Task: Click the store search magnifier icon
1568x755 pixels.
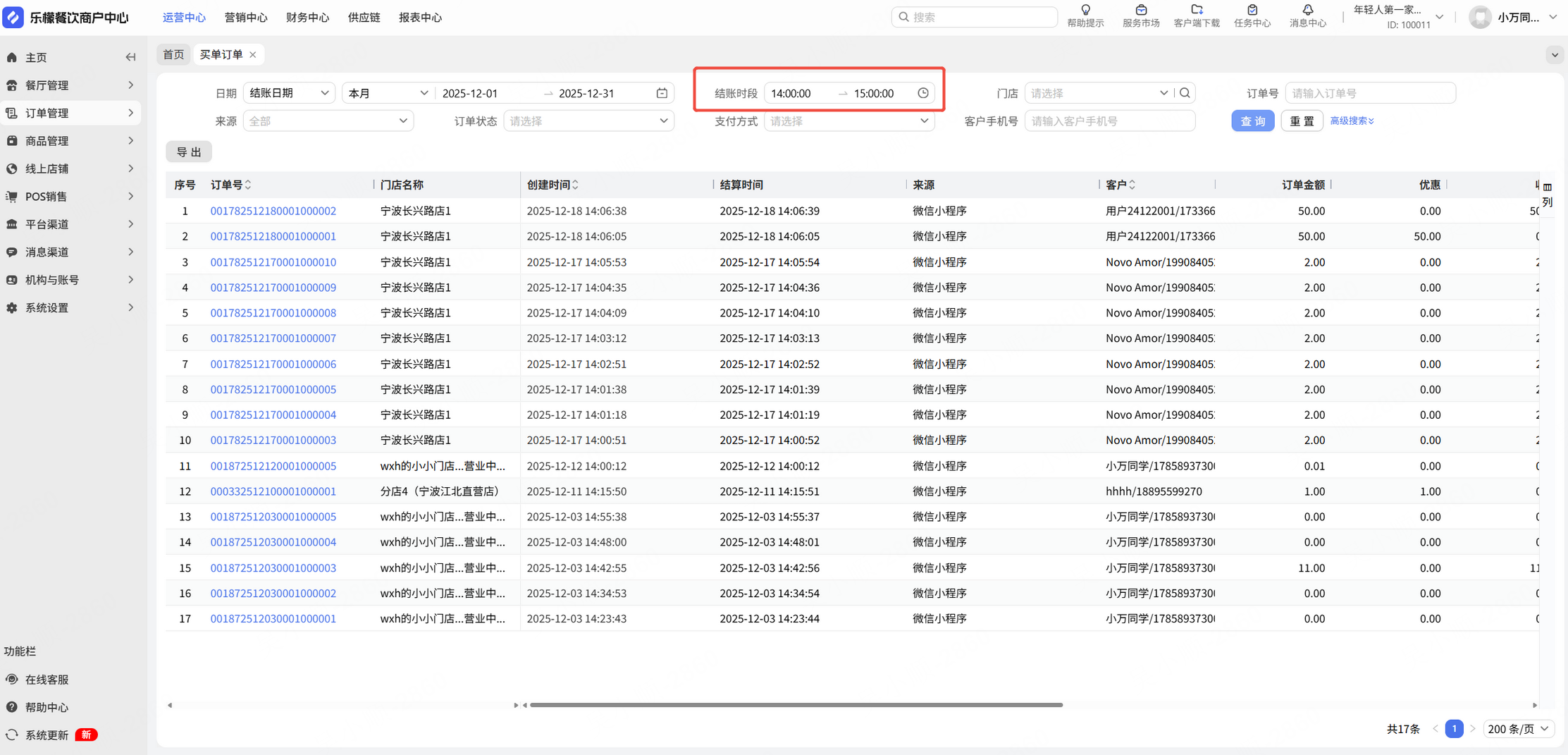Action: [1185, 93]
